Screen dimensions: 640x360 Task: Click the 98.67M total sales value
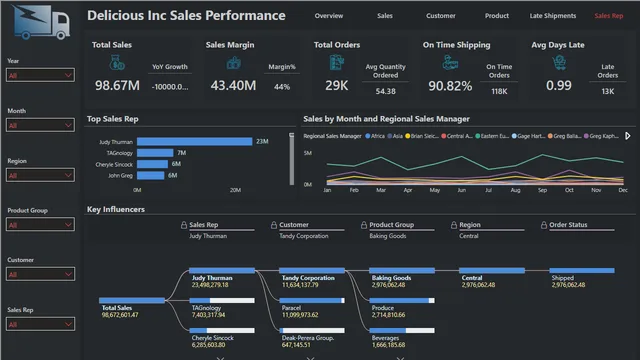(x=117, y=86)
